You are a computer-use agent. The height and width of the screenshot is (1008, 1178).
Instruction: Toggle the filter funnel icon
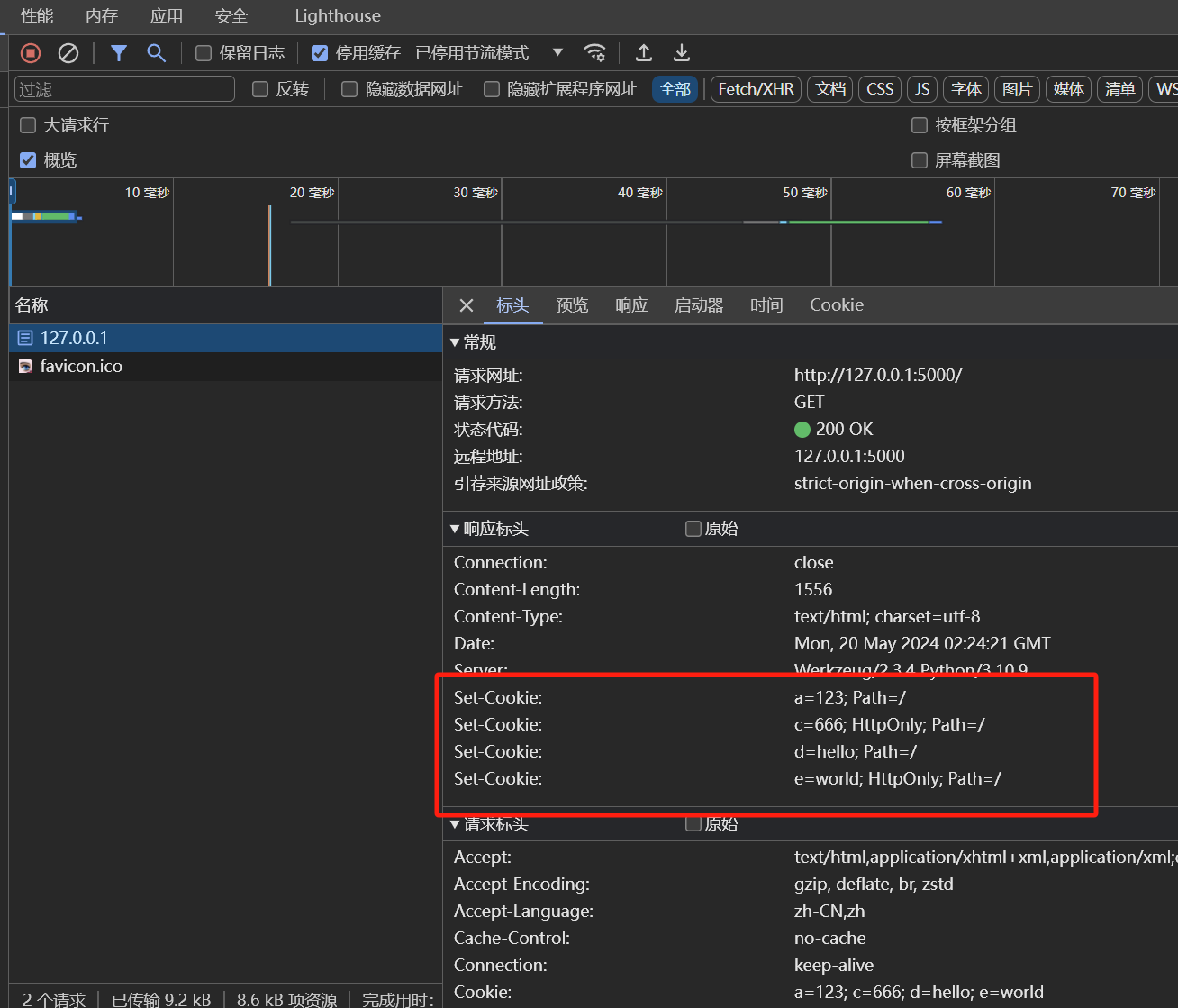(118, 53)
